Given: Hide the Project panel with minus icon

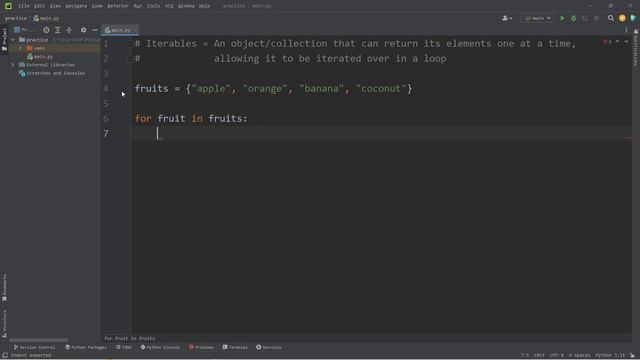Looking at the screenshot, I should click(95, 30).
